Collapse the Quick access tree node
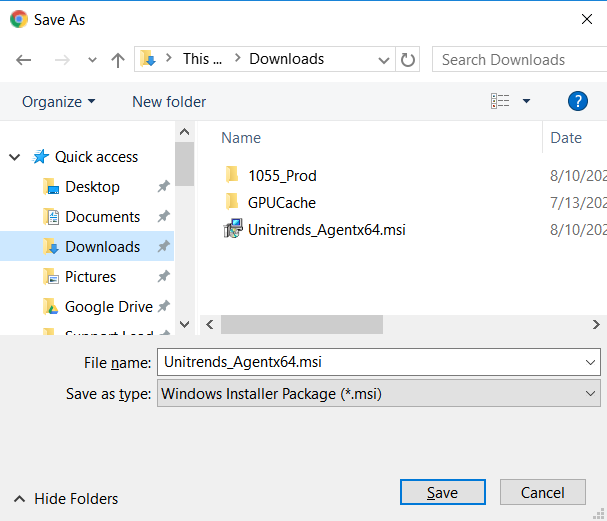The image size is (607, 521). coord(14,157)
